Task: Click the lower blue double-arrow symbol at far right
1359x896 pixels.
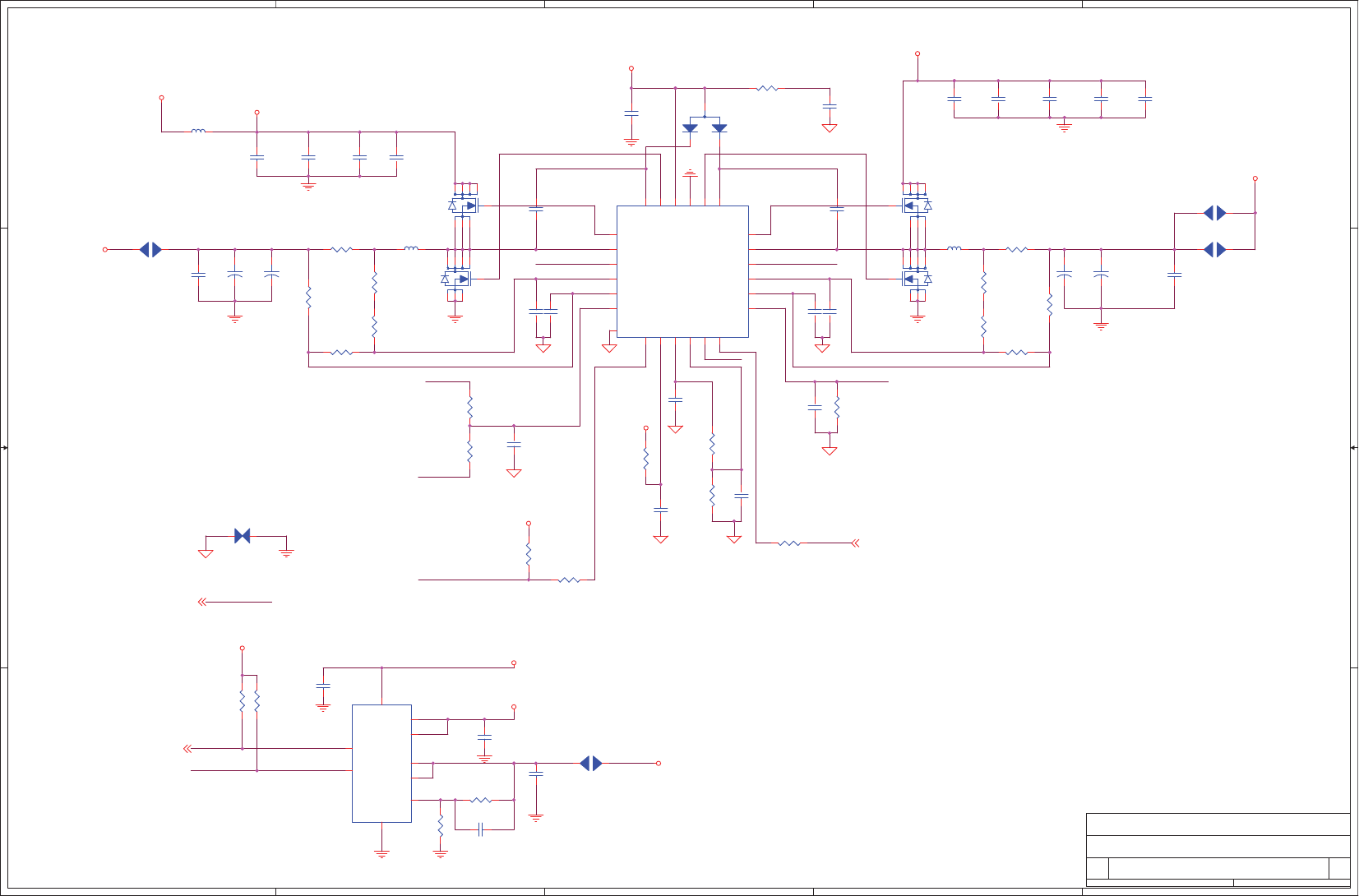Action: pos(1214,249)
